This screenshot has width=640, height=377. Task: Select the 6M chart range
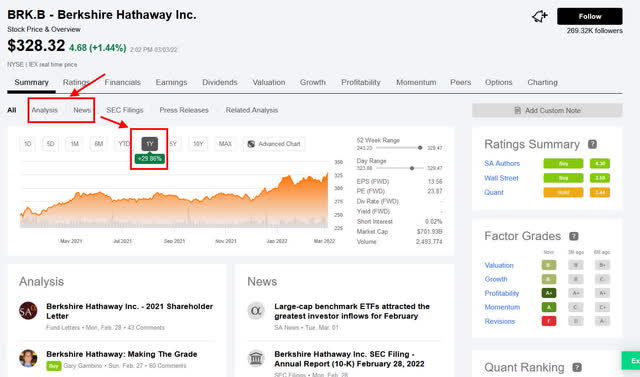[x=98, y=144]
